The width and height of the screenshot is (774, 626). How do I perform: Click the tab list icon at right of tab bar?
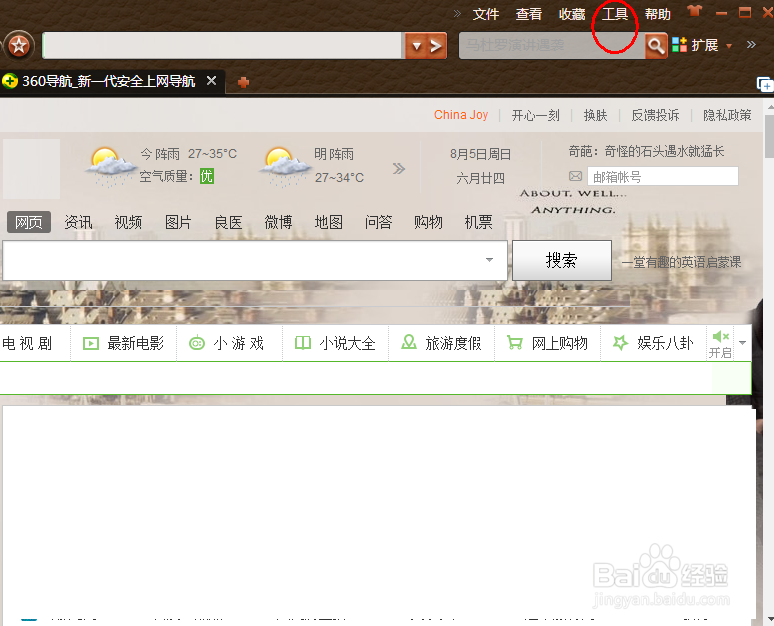coord(765,84)
